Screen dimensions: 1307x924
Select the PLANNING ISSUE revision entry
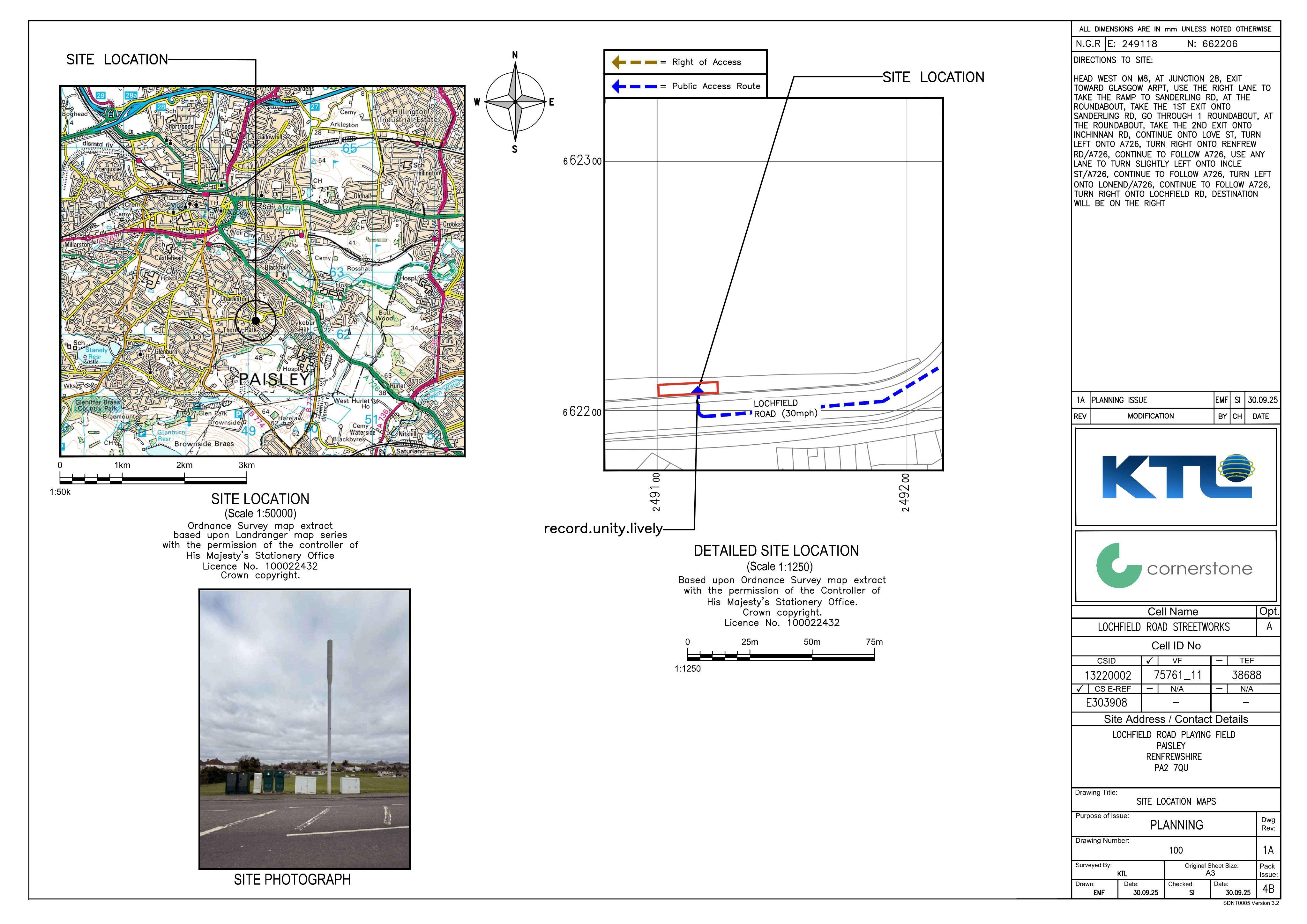(1119, 400)
